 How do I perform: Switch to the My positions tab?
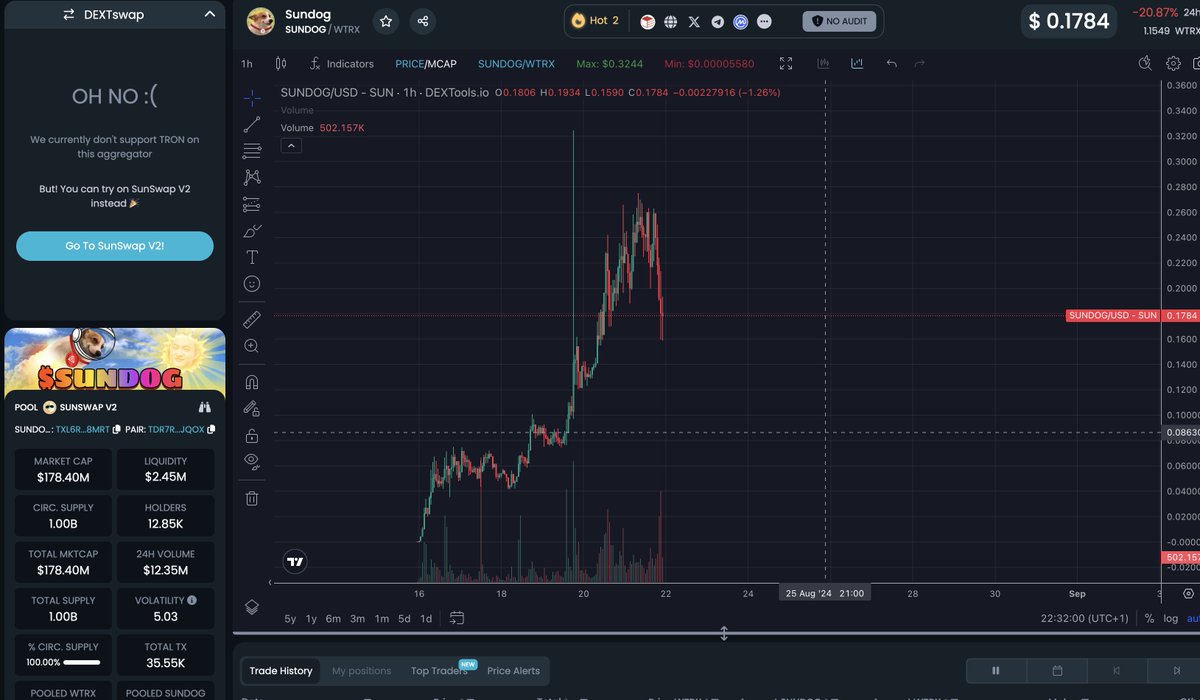coord(362,671)
